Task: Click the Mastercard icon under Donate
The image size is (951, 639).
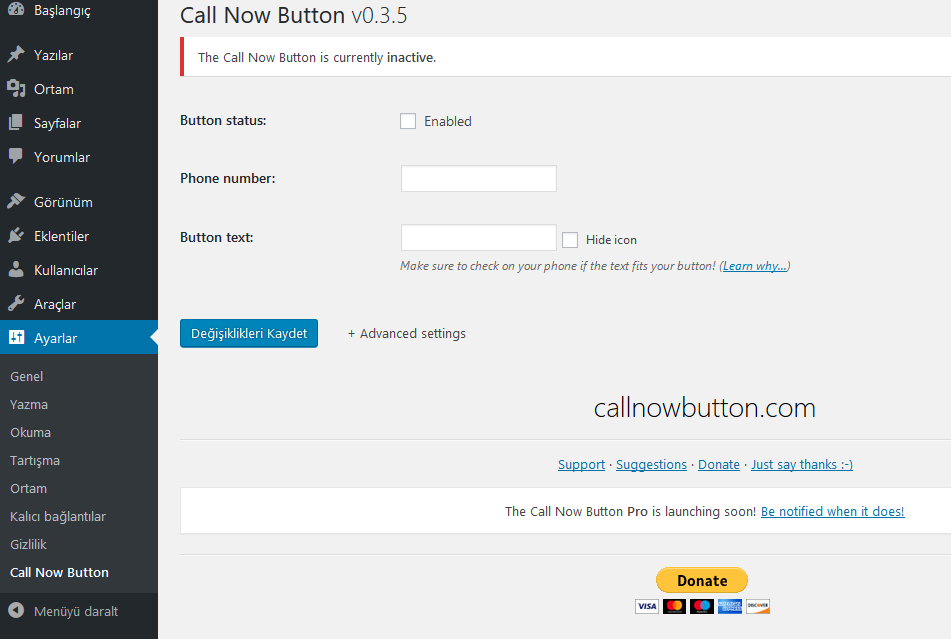Action: coord(674,606)
